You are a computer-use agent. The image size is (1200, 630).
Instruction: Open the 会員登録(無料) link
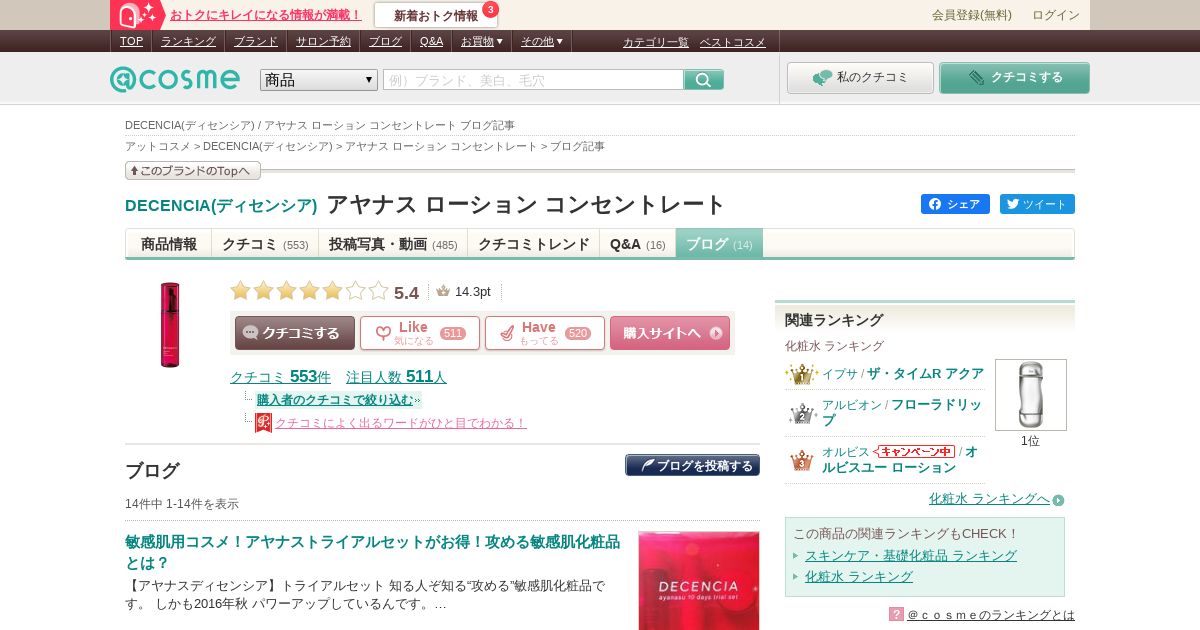pos(972,15)
